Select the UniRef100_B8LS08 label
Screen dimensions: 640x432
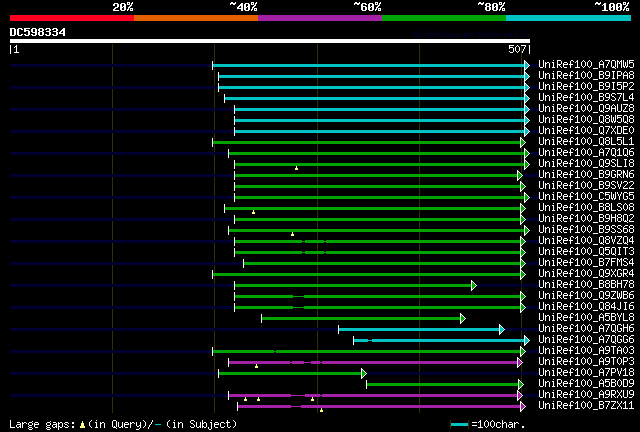(x=586, y=207)
